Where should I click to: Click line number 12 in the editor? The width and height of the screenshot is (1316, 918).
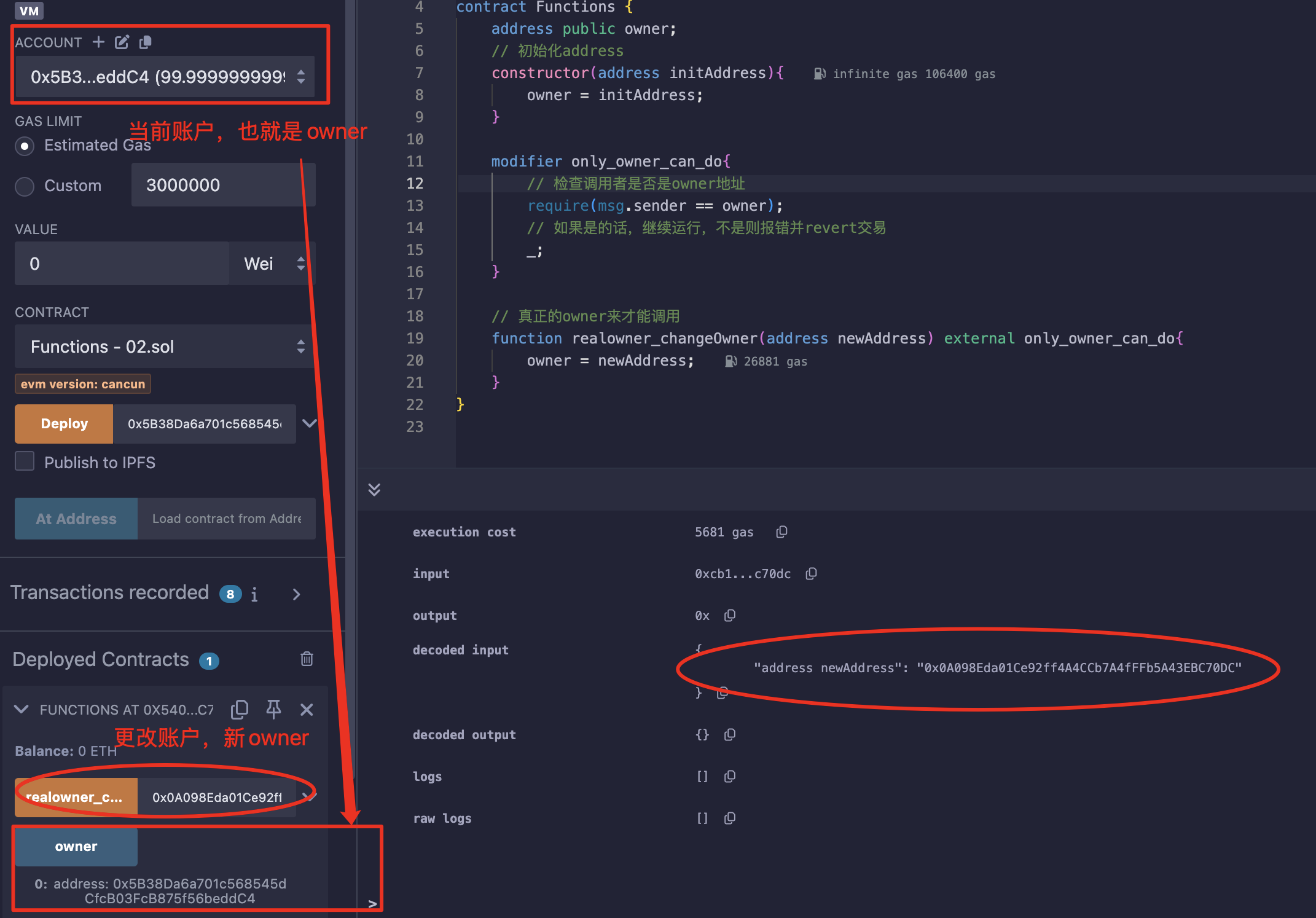[x=415, y=183]
